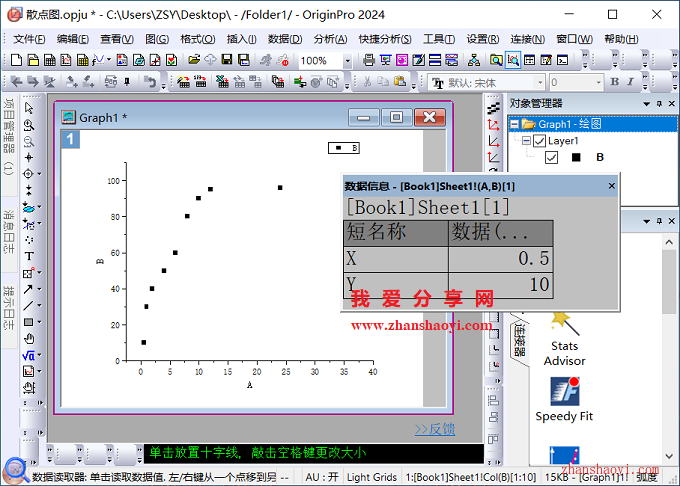Select the Pointer tool
This screenshot has height=486, width=680.
(29, 108)
